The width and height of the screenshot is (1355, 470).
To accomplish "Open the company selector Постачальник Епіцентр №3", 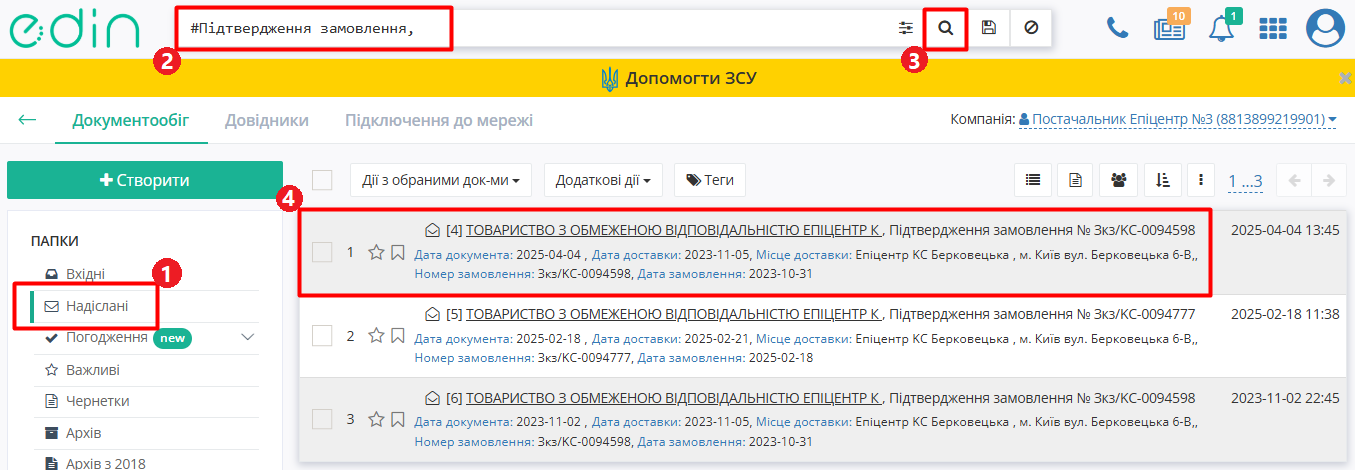I will pos(1178,119).
